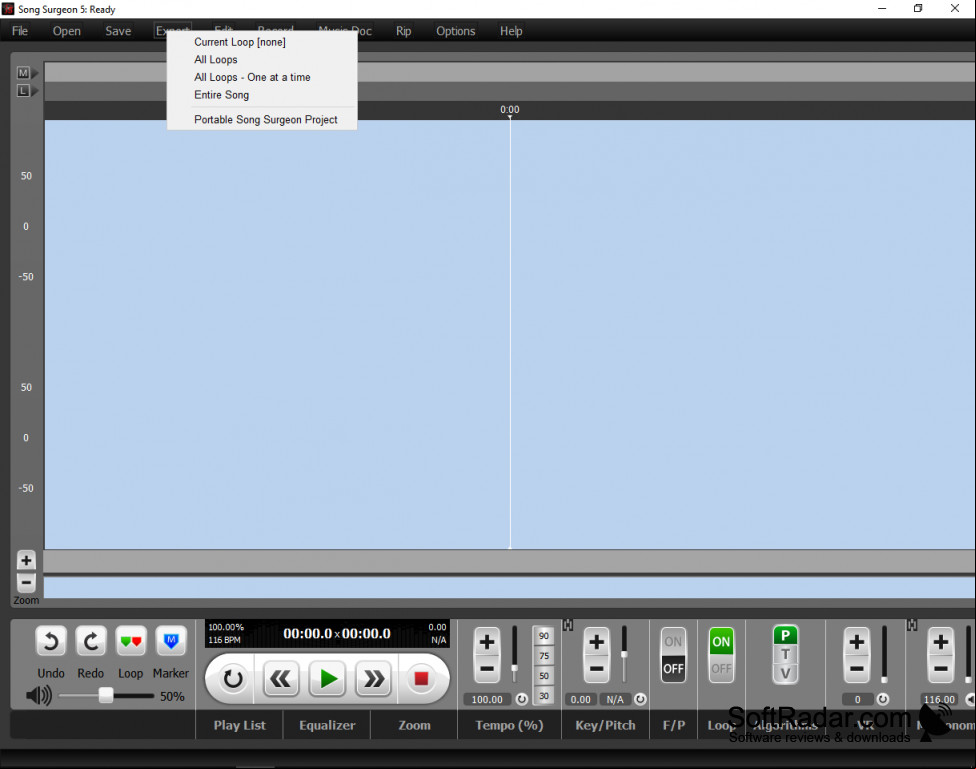
Task: Set tempo preset to 50
Action: [x=543, y=676]
